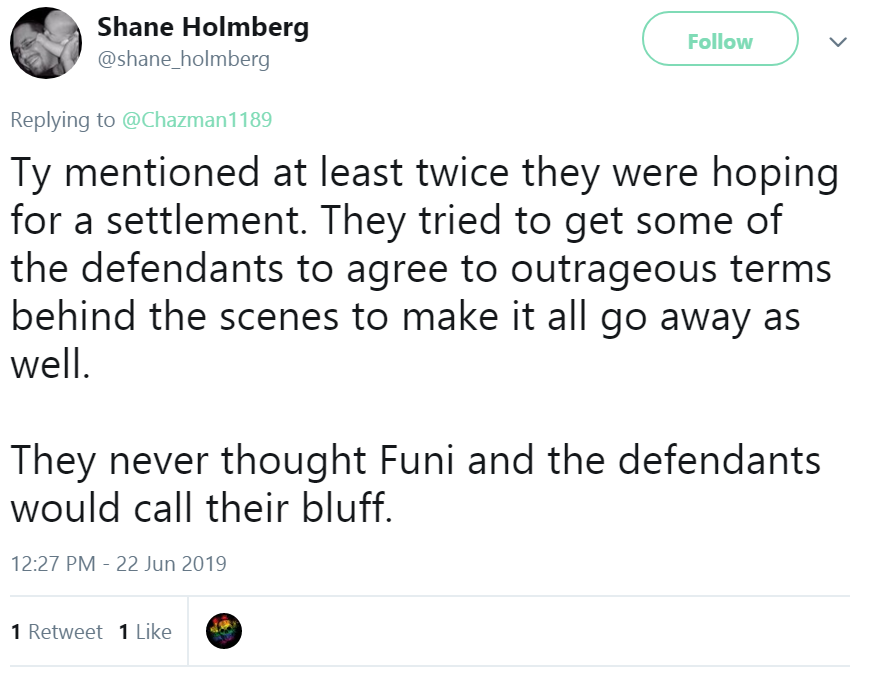Click the Shane Holmberg display name
Screen dimensions: 879x679
click(x=203, y=27)
